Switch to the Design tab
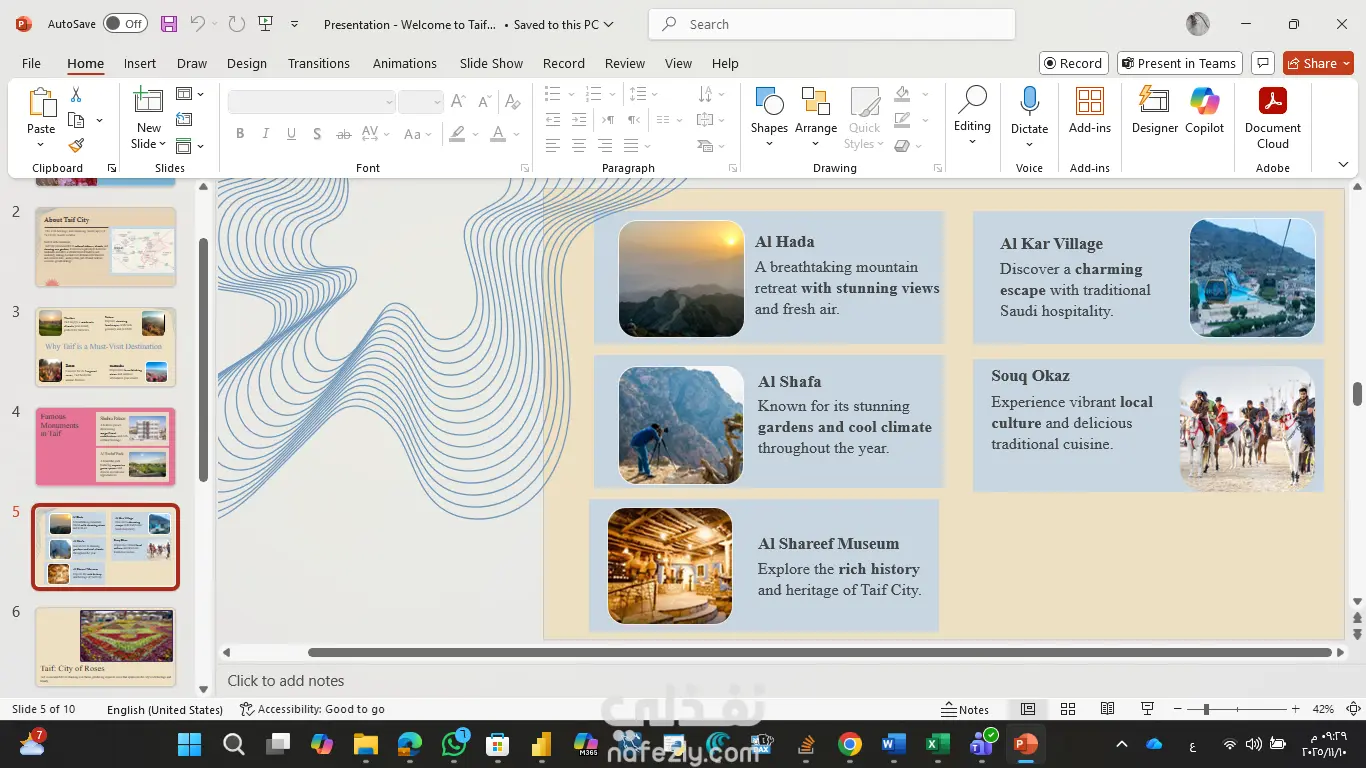This screenshot has height=768, width=1366. coord(246,63)
